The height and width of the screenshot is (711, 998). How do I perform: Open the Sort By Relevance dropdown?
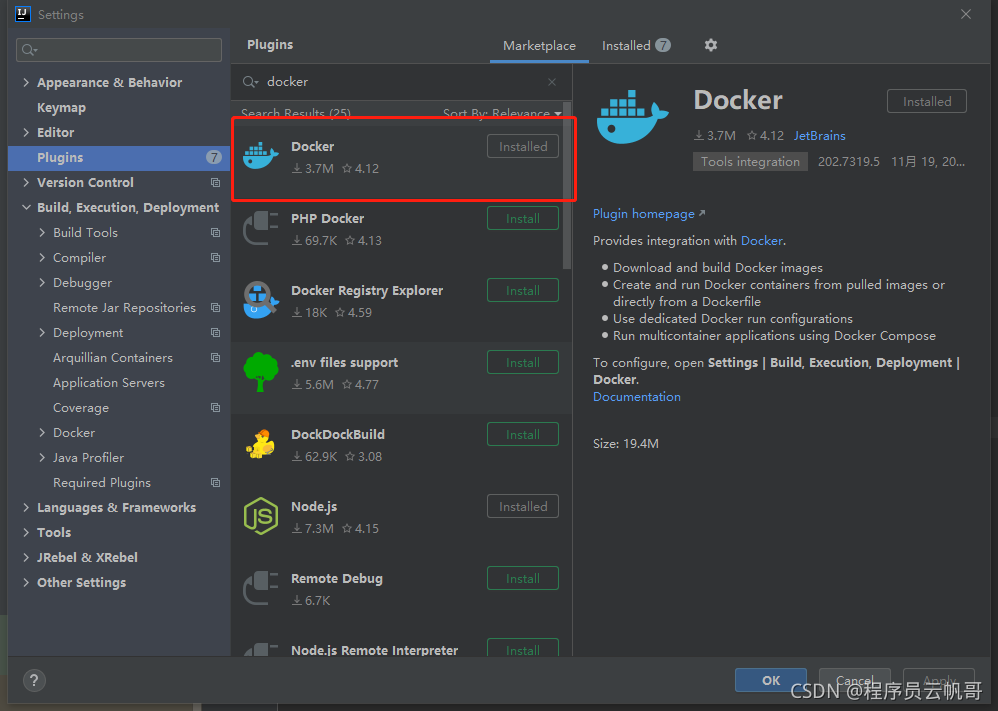[x=502, y=113]
